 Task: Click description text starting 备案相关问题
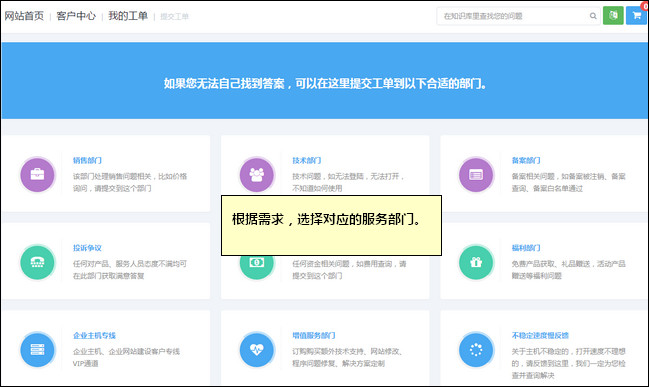point(568,182)
